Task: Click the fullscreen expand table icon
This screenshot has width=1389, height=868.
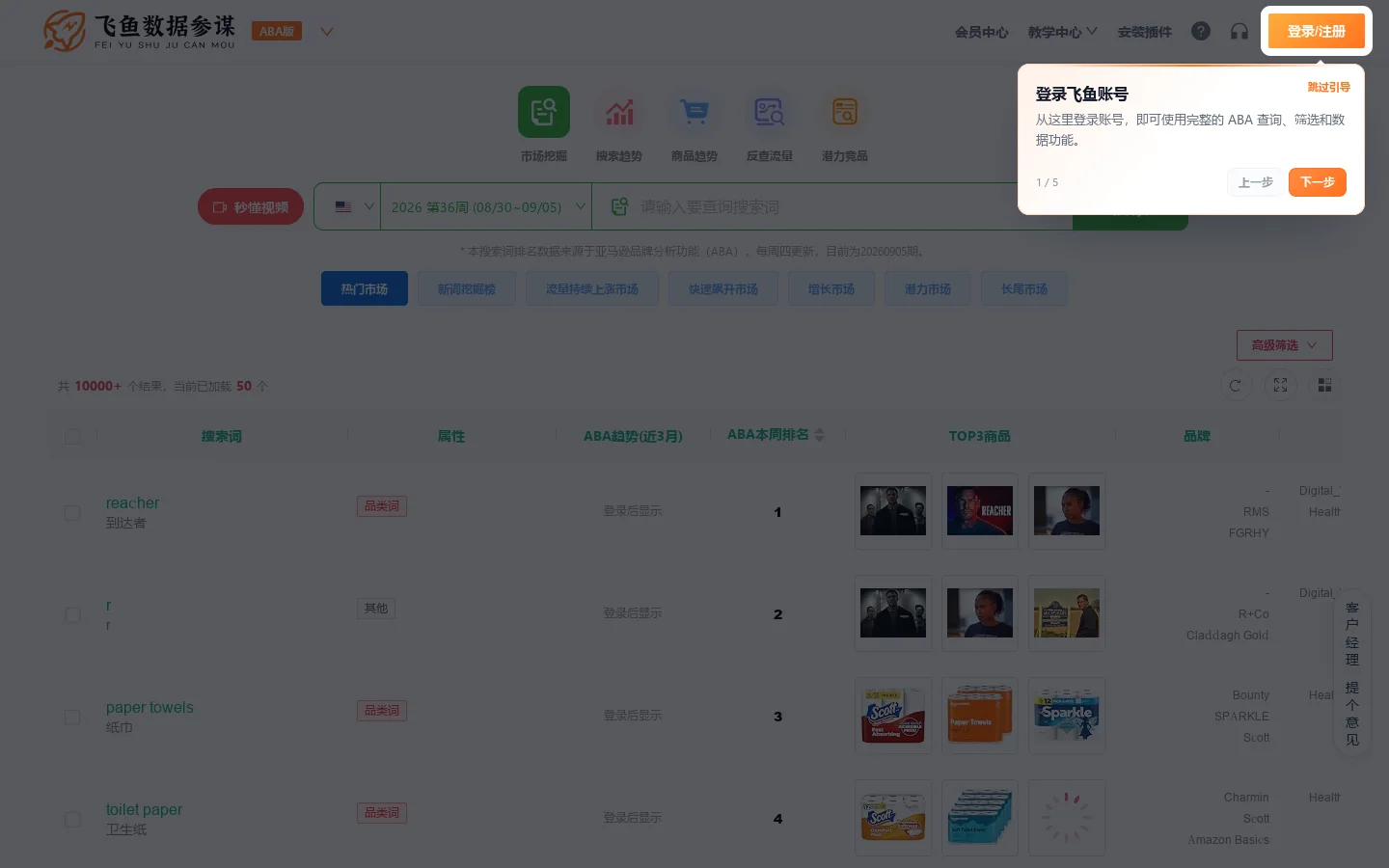Action: click(1280, 385)
